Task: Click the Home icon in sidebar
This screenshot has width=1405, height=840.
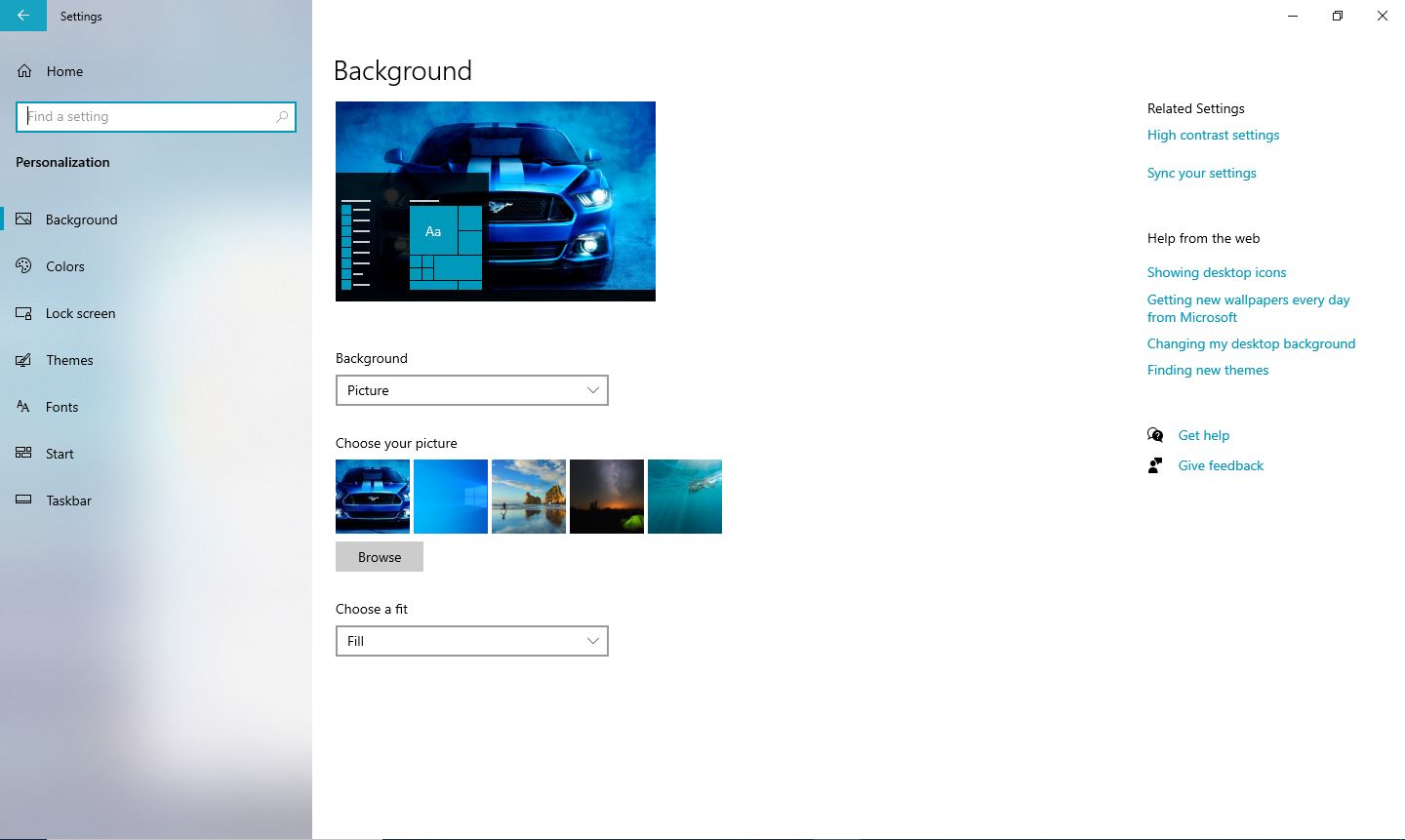Action: pyautogui.click(x=25, y=71)
